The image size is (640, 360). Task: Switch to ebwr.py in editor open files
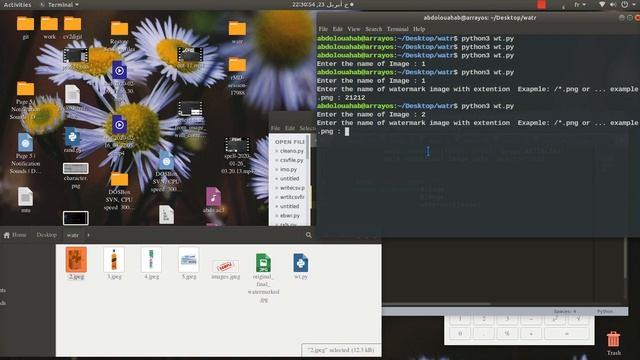[291, 216]
